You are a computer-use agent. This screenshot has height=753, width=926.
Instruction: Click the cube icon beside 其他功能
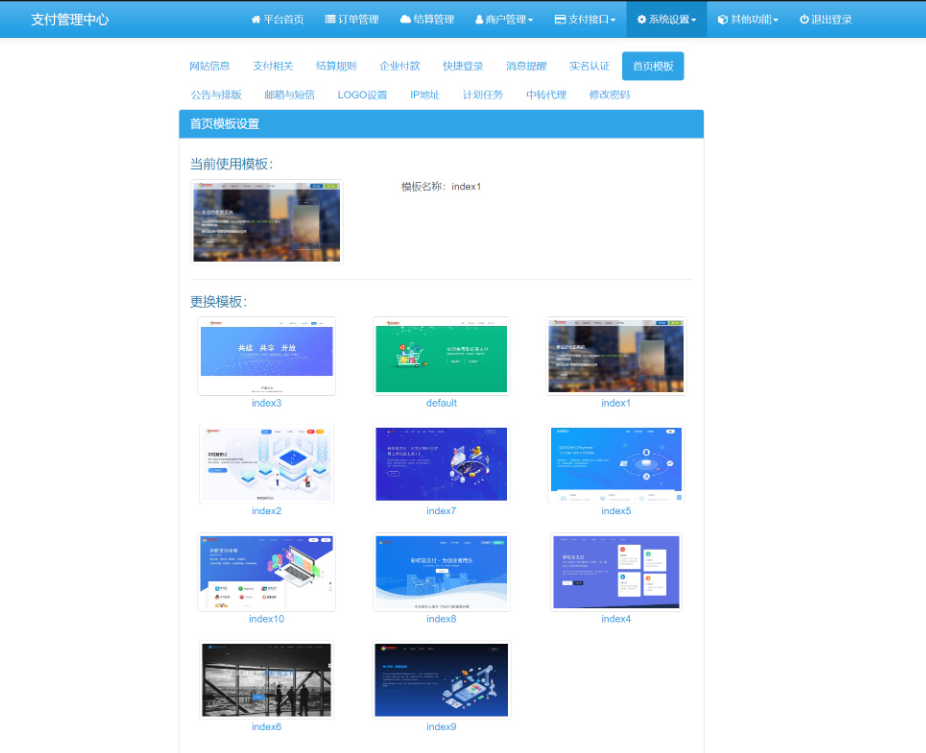(x=722, y=19)
